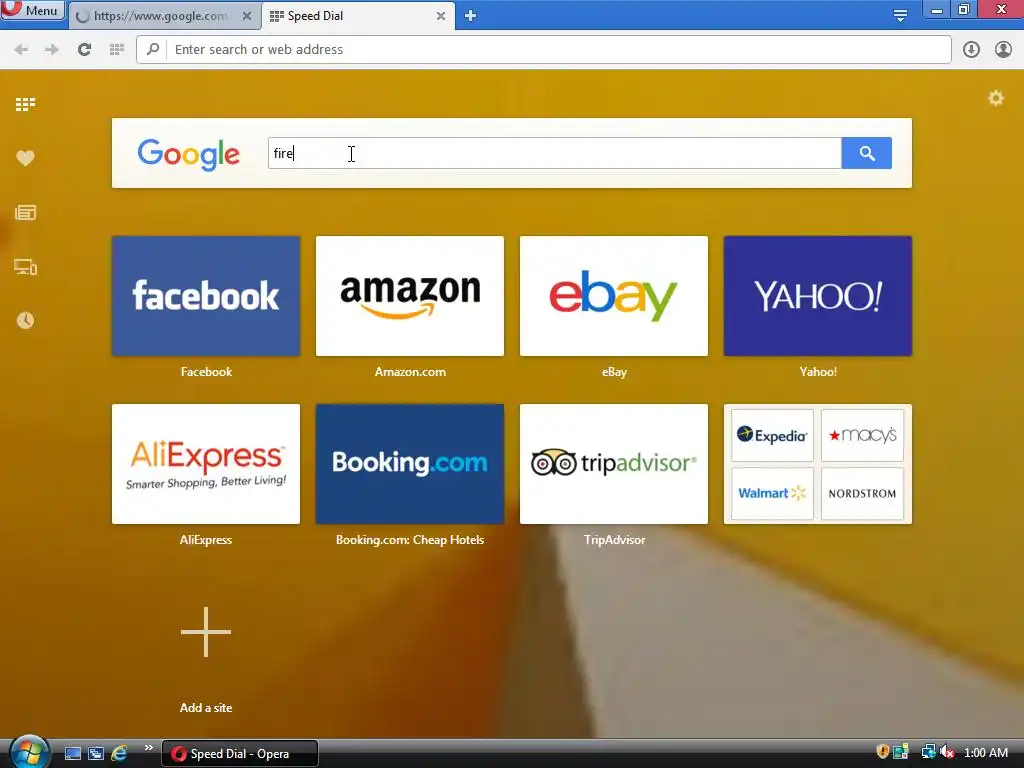Click the Speed Dial grid icon in toolbar
The image size is (1024, 768).
point(116,50)
